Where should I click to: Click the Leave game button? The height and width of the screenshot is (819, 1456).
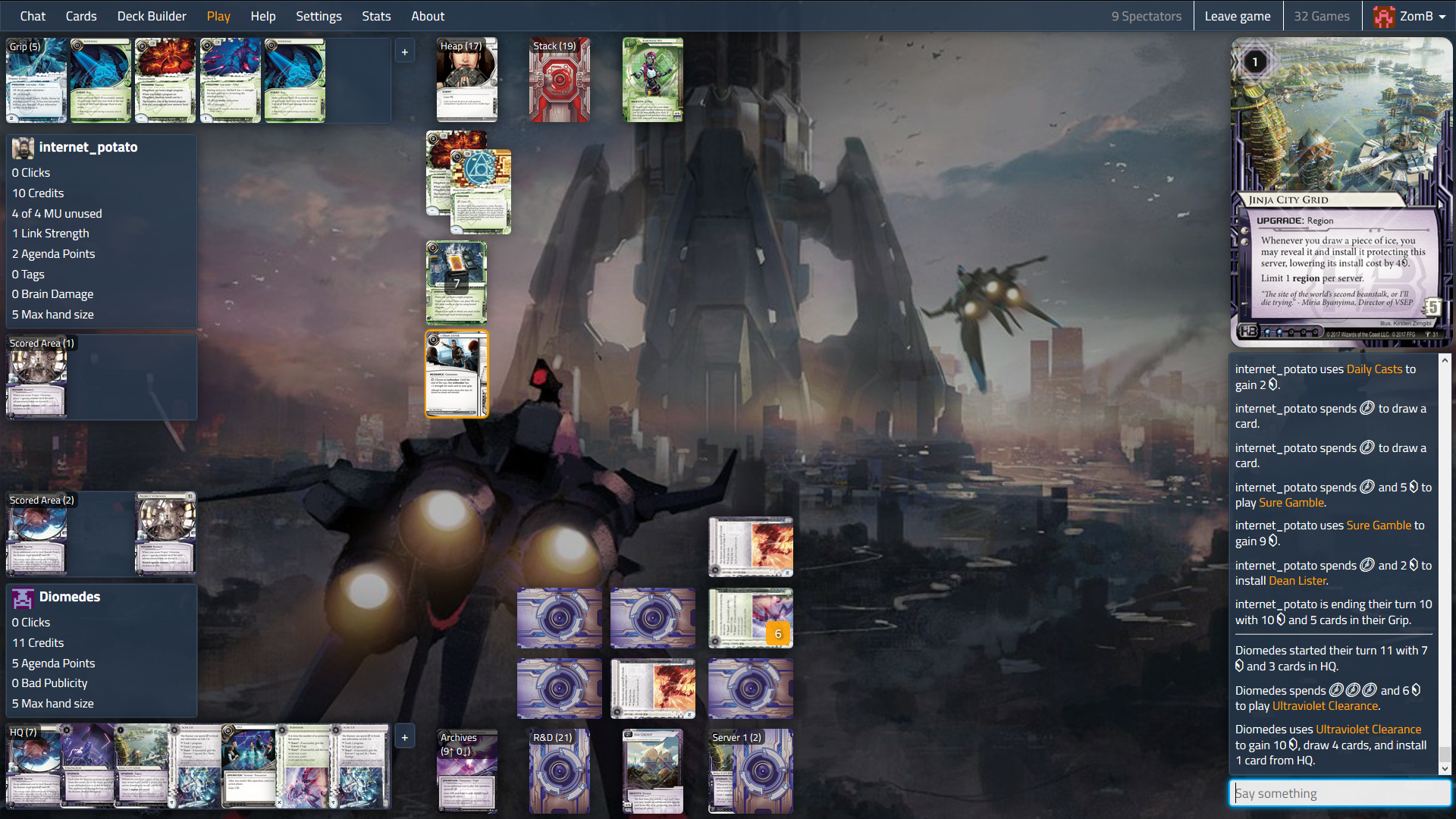point(1238,16)
